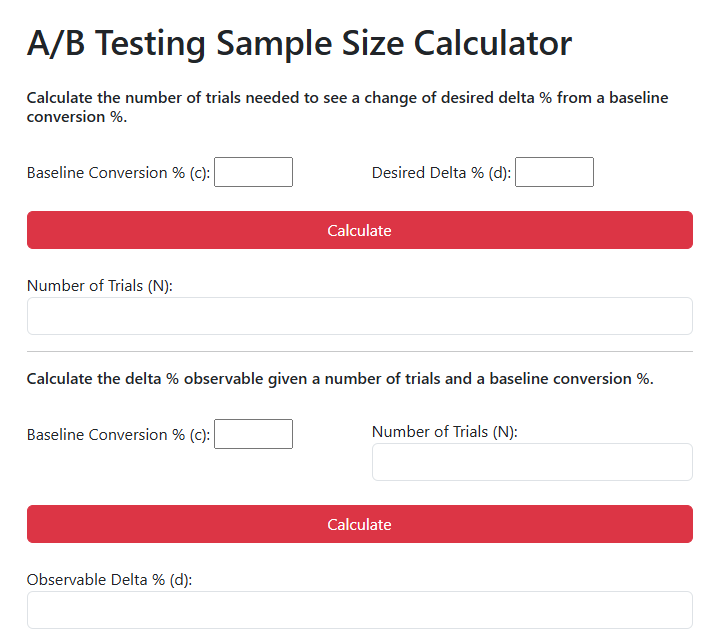Click the 'Desired Delta % (d):' label
Image resolution: width=720 pixels, height=640 pixels.
[441, 173]
